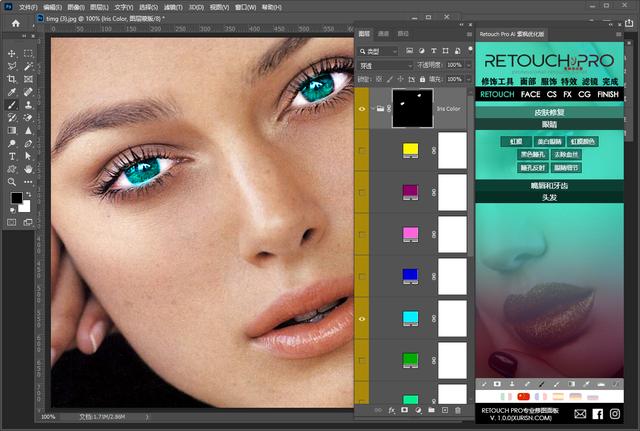Image resolution: width=640 pixels, height=431 pixels.
Task: Select the Zoom tool
Action: pos(12,182)
